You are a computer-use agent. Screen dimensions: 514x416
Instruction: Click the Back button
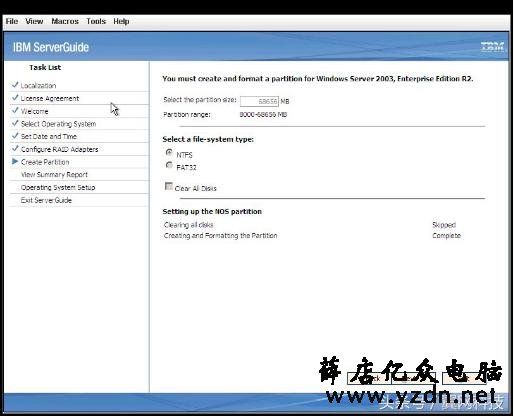pos(369,378)
